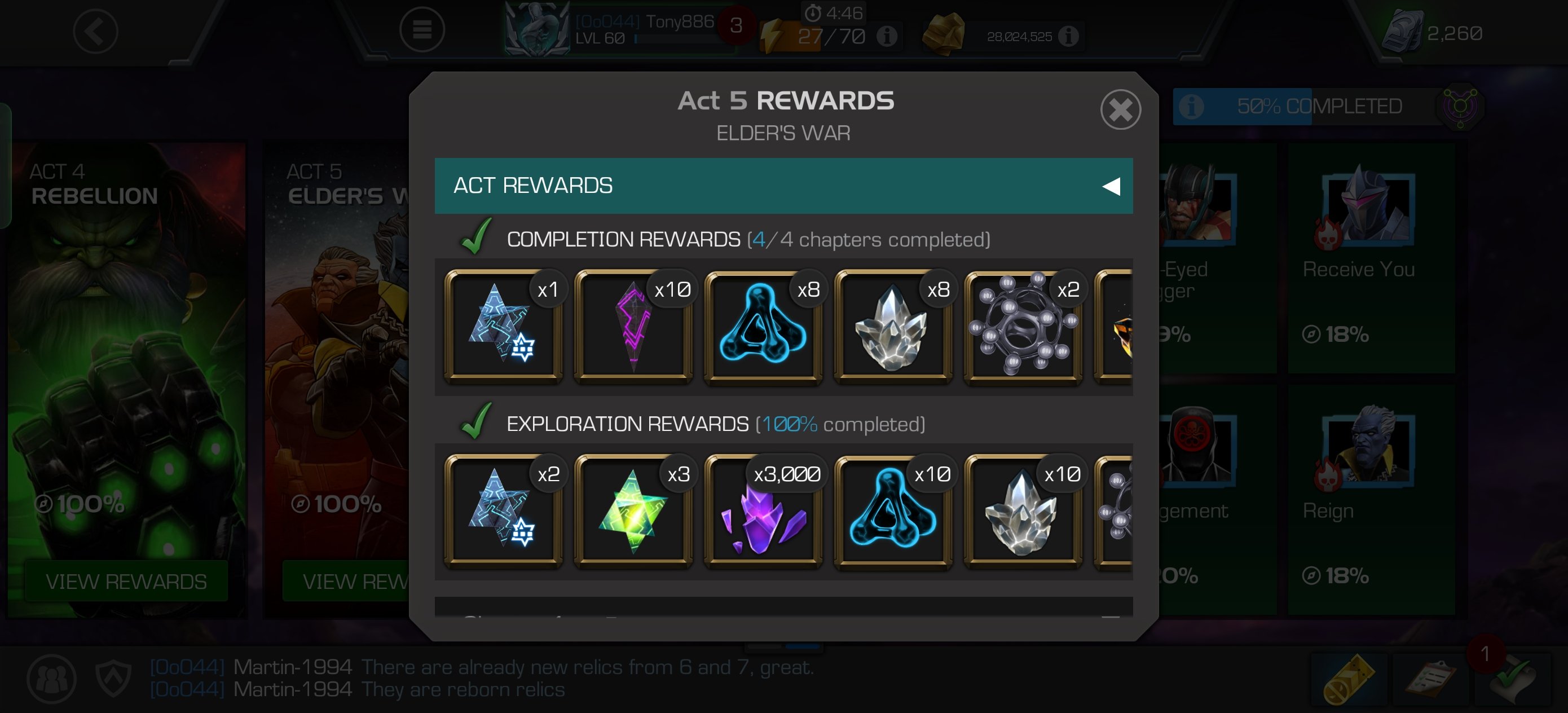Select the x3 green crystal exploration reward
This screenshot has height=713, width=1568.
click(633, 512)
